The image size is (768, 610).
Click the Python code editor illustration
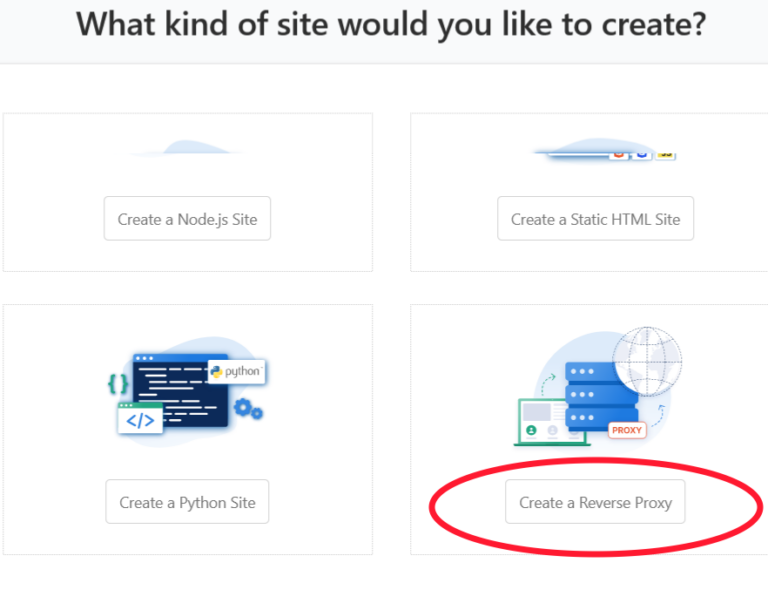coord(187,392)
